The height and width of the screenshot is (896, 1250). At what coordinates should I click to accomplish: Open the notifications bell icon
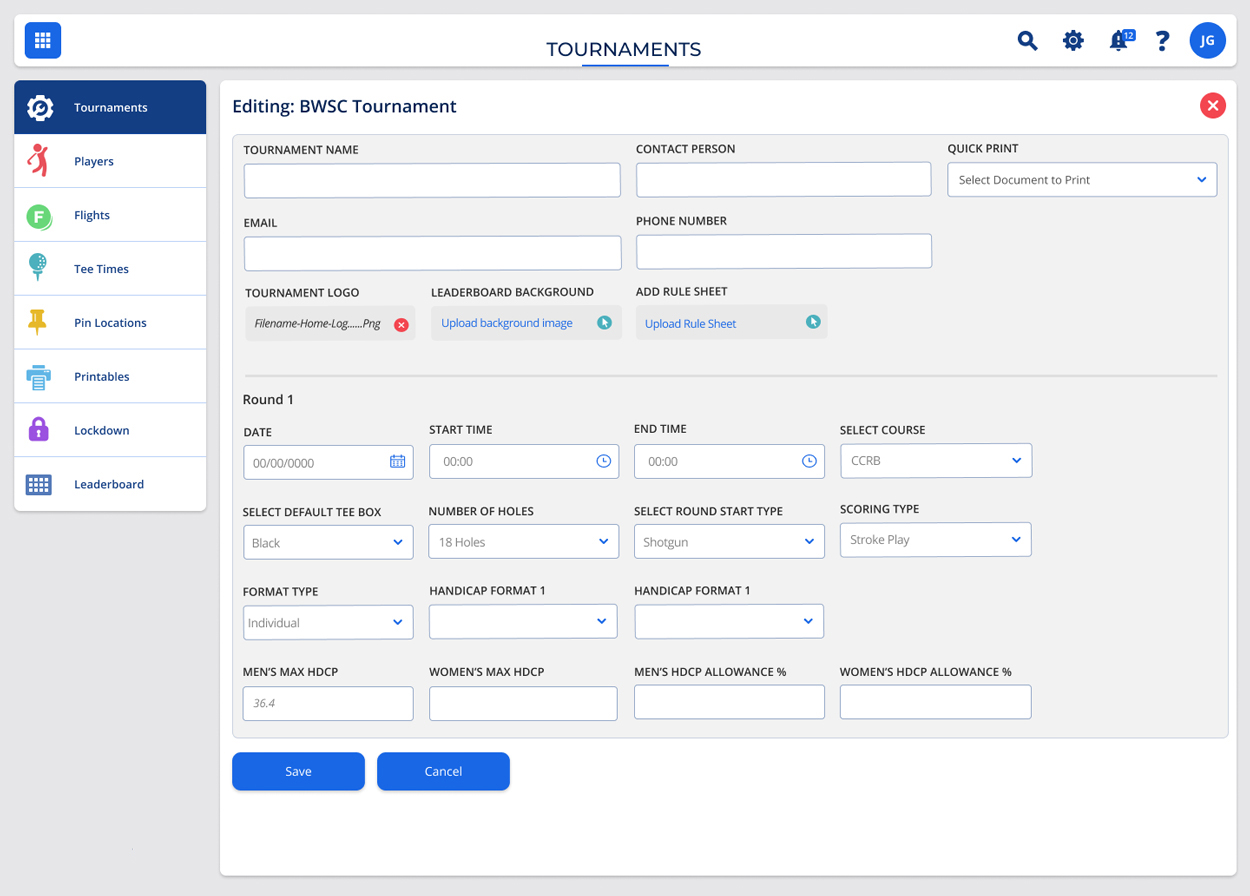pyautogui.click(x=1119, y=41)
